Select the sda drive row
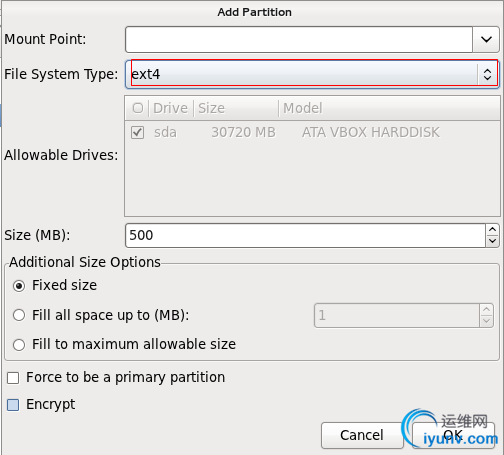 [x=312, y=132]
